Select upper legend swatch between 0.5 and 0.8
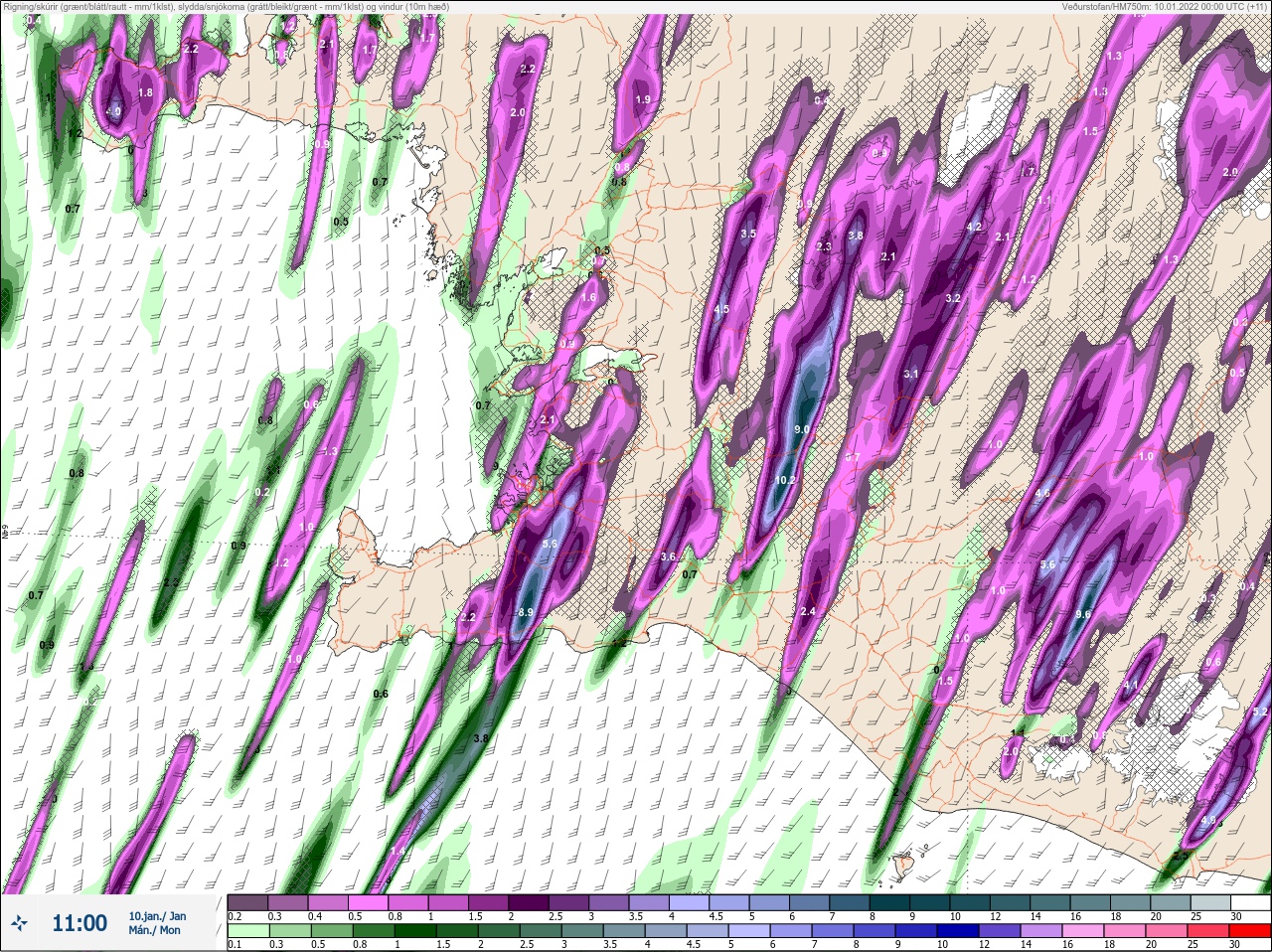The width and height of the screenshot is (1272, 952). (x=370, y=902)
